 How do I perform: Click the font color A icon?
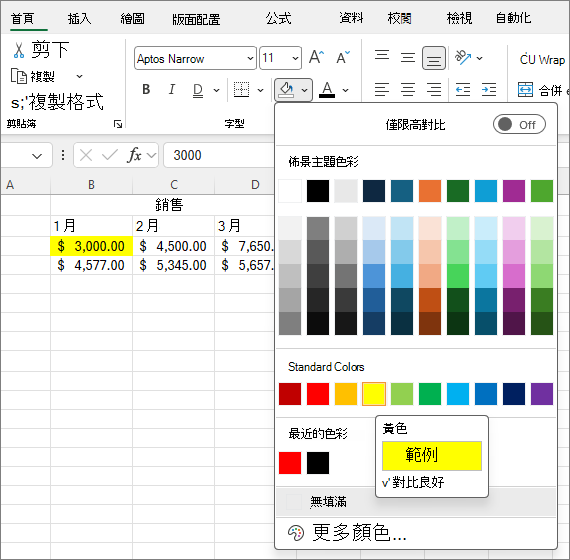click(327, 89)
